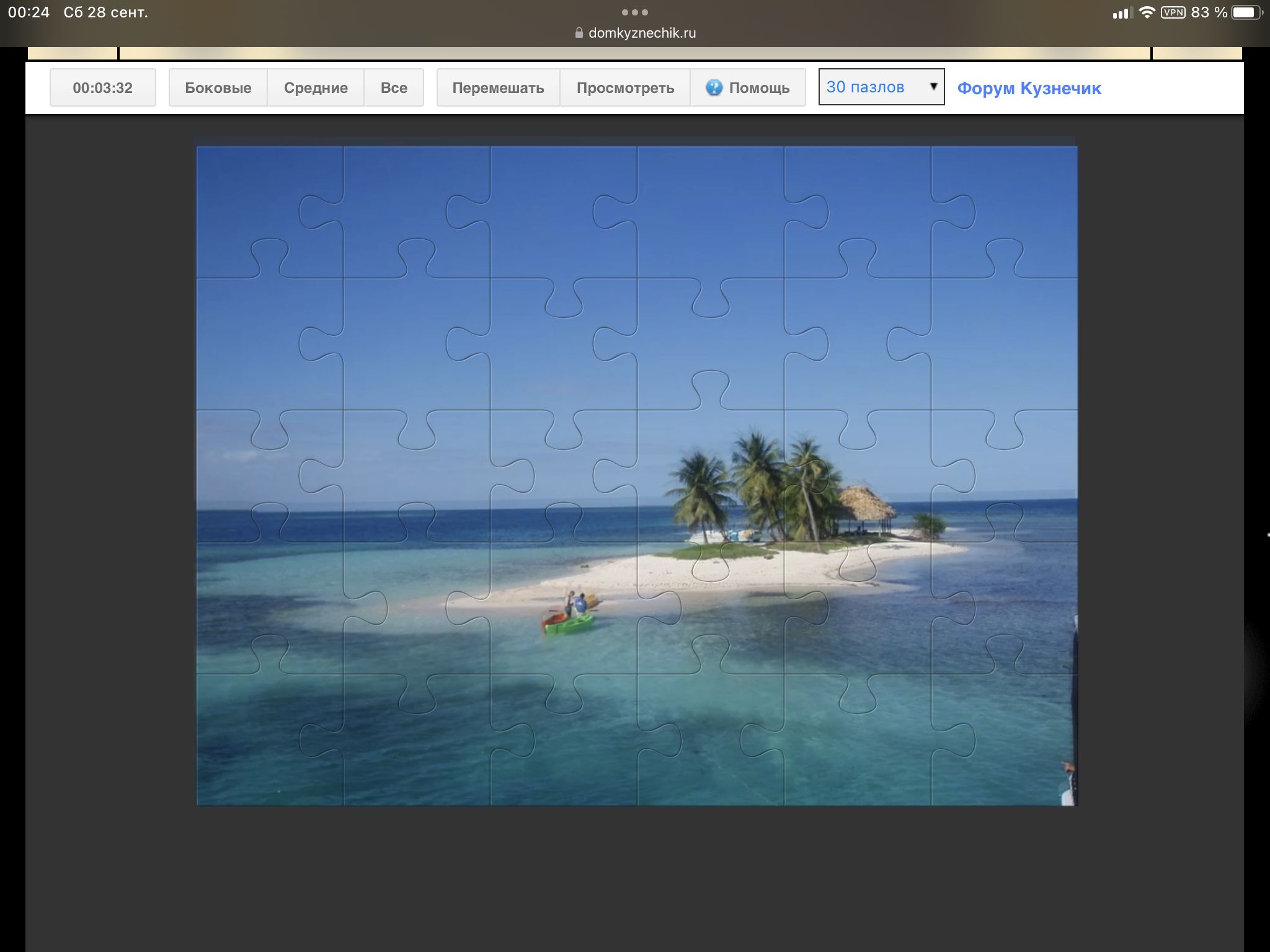Click the blue Помощь question-mark icon
This screenshot has width=1270, height=952.
click(714, 87)
